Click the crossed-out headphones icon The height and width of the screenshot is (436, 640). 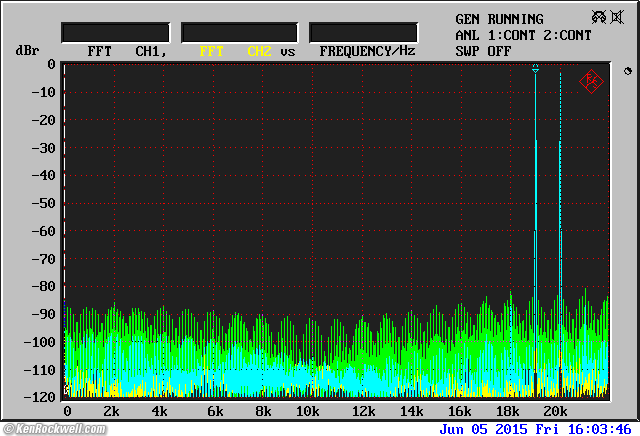point(599,17)
